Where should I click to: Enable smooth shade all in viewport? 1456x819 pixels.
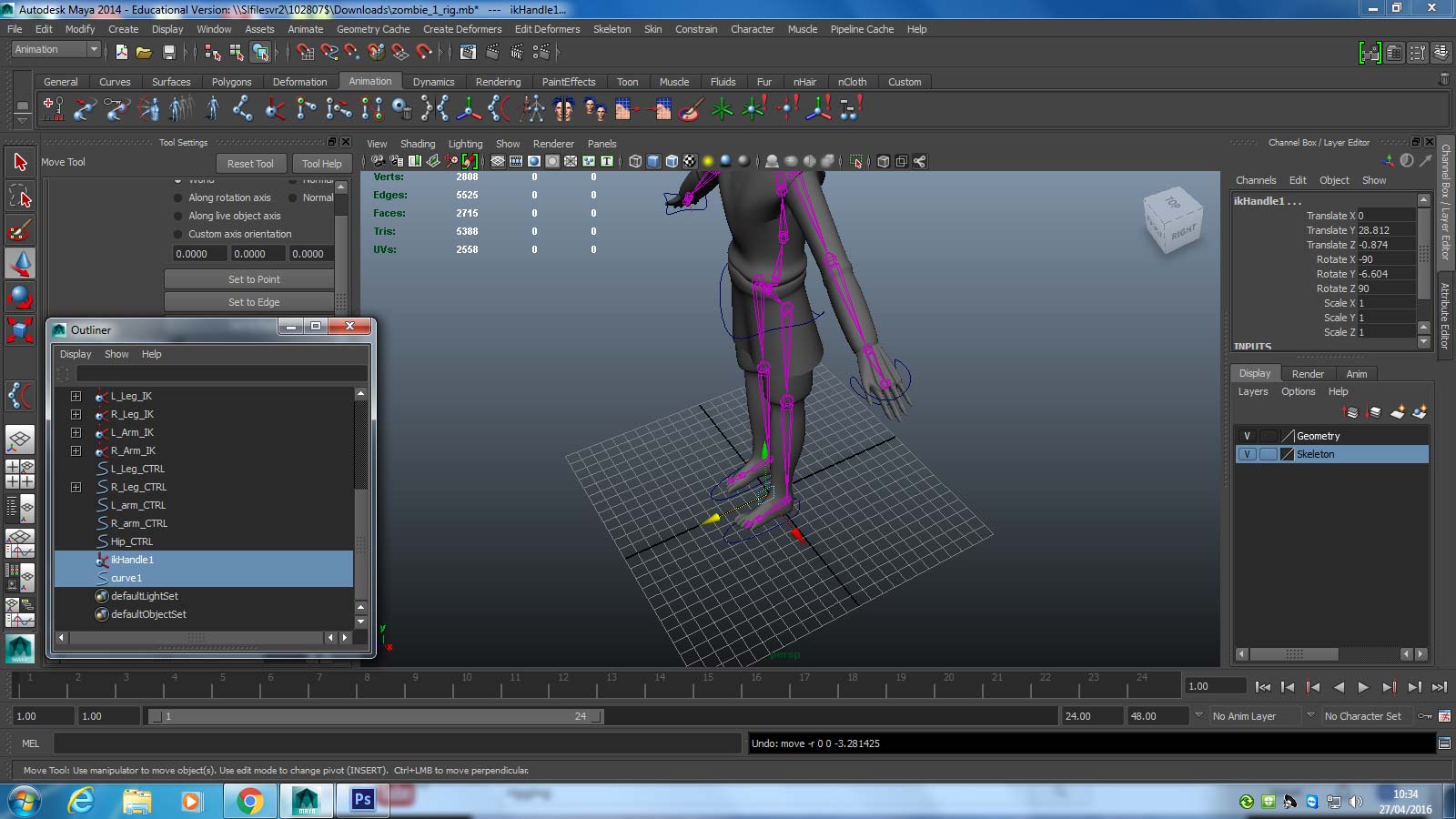[x=653, y=161]
